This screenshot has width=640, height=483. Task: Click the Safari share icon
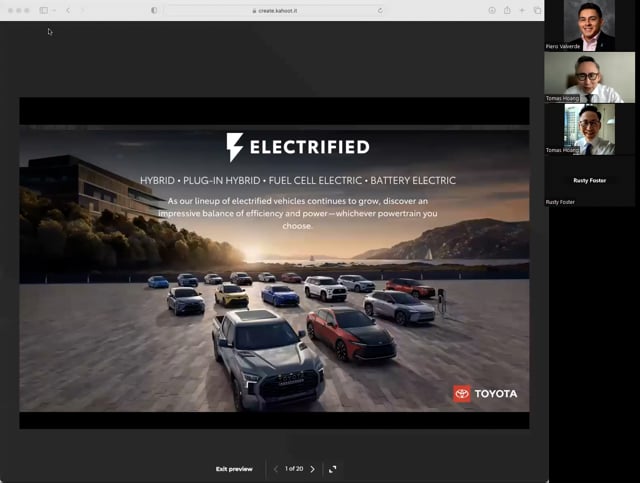(x=507, y=10)
